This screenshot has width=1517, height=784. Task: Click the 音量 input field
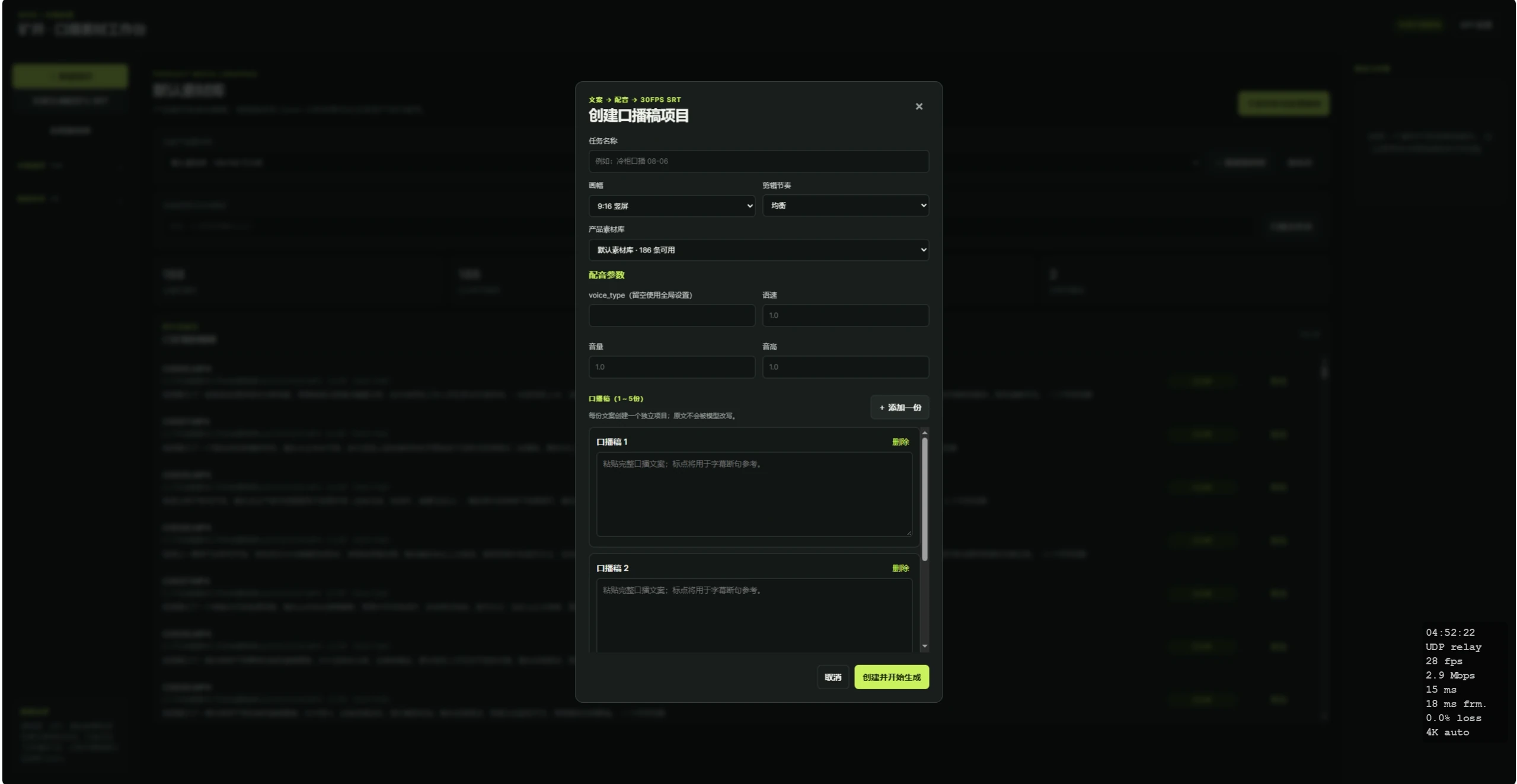point(672,367)
